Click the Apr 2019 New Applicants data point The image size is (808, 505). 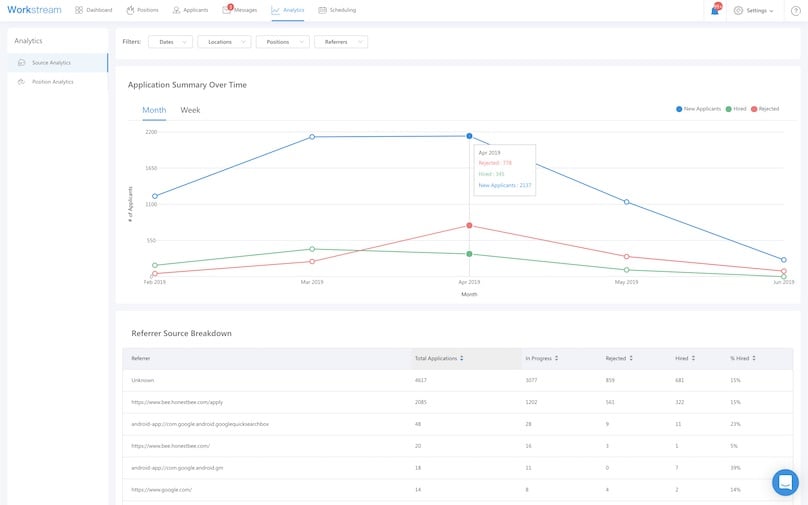point(469,136)
